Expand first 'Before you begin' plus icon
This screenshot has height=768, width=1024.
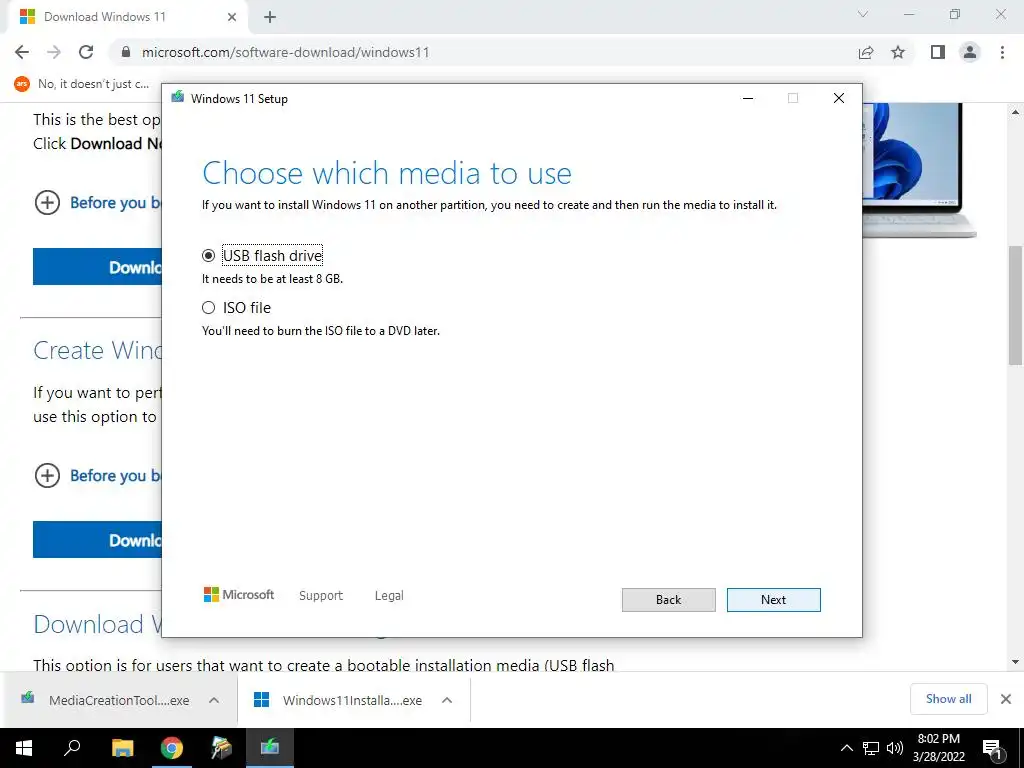47,202
